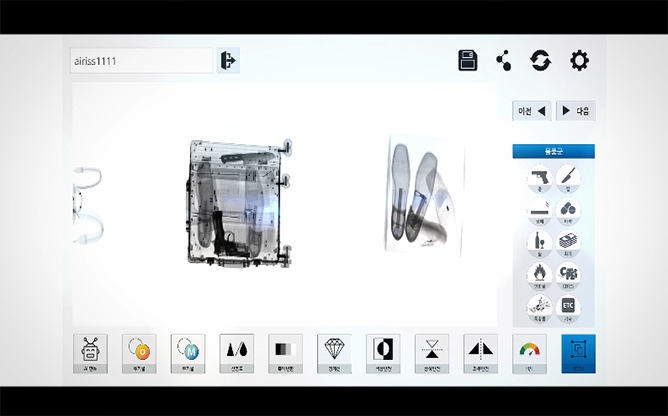Apply the vertical flip tool
The width and height of the screenshot is (668, 416).
click(432, 354)
